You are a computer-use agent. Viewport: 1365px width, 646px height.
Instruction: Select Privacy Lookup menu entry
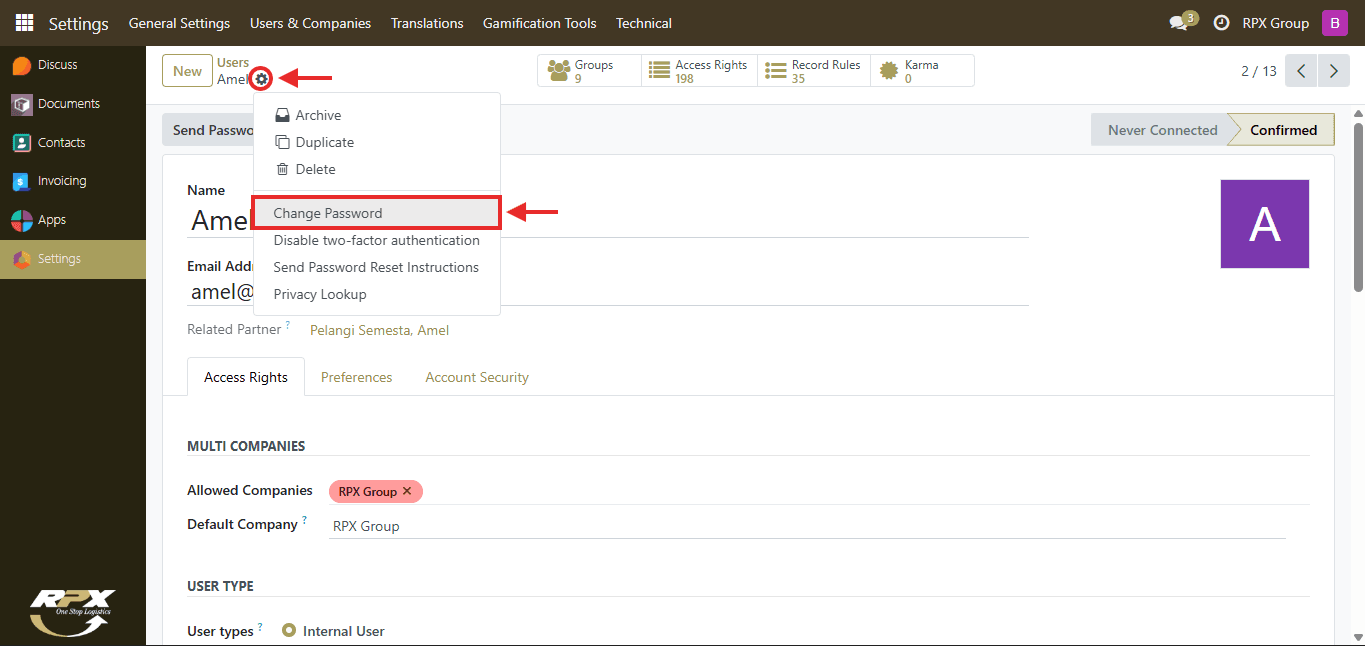click(377, 294)
